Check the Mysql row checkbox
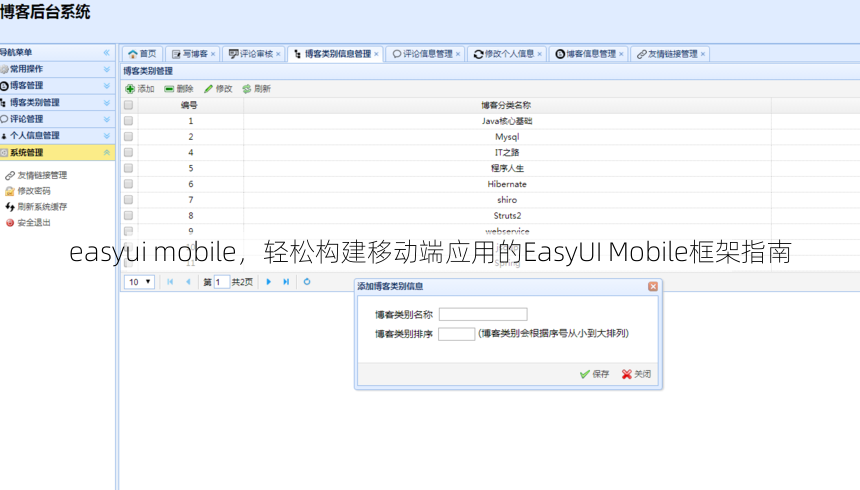This screenshot has height=490, width=860. coord(128,137)
